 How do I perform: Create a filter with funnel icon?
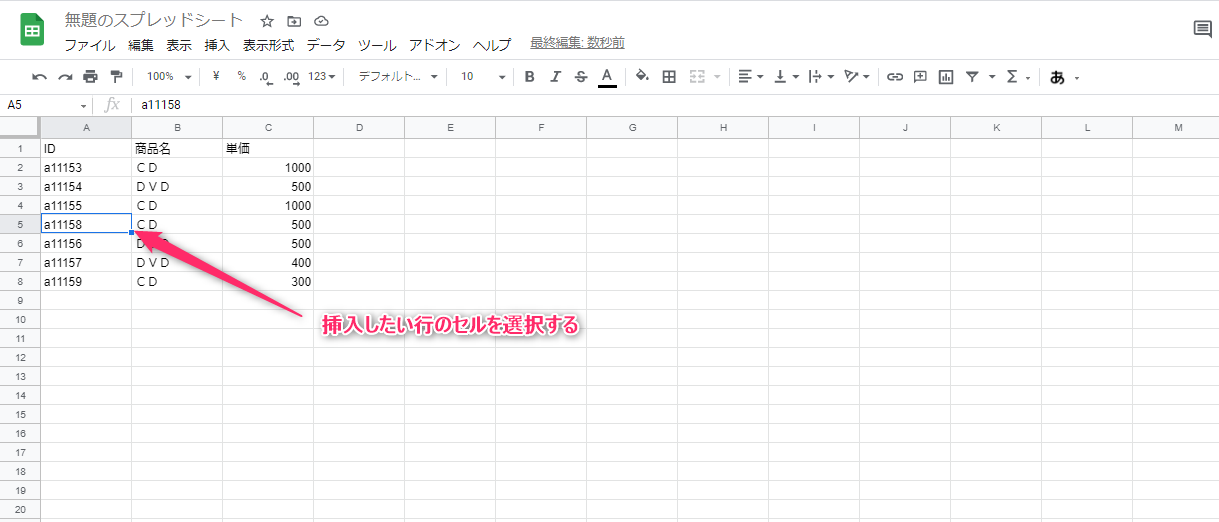[x=972, y=76]
